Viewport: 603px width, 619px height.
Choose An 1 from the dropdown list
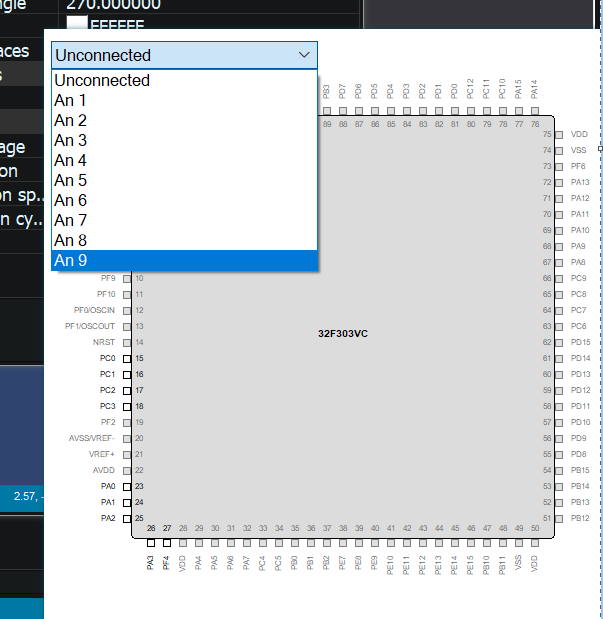[184, 100]
